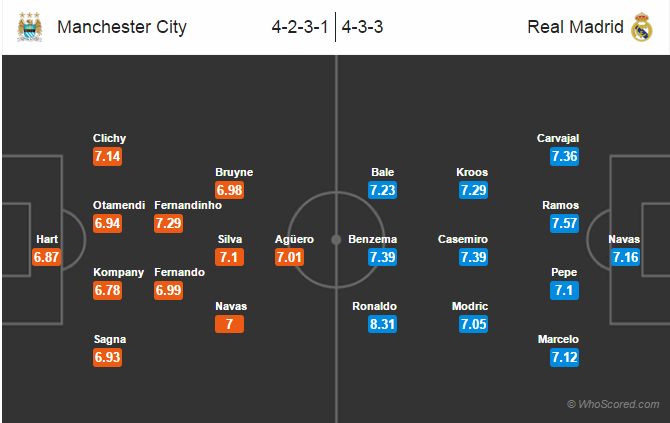The height and width of the screenshot is (423, 670).
Task: Select Hart's 6.87 rating badge
Action: (x=46, y=257)
